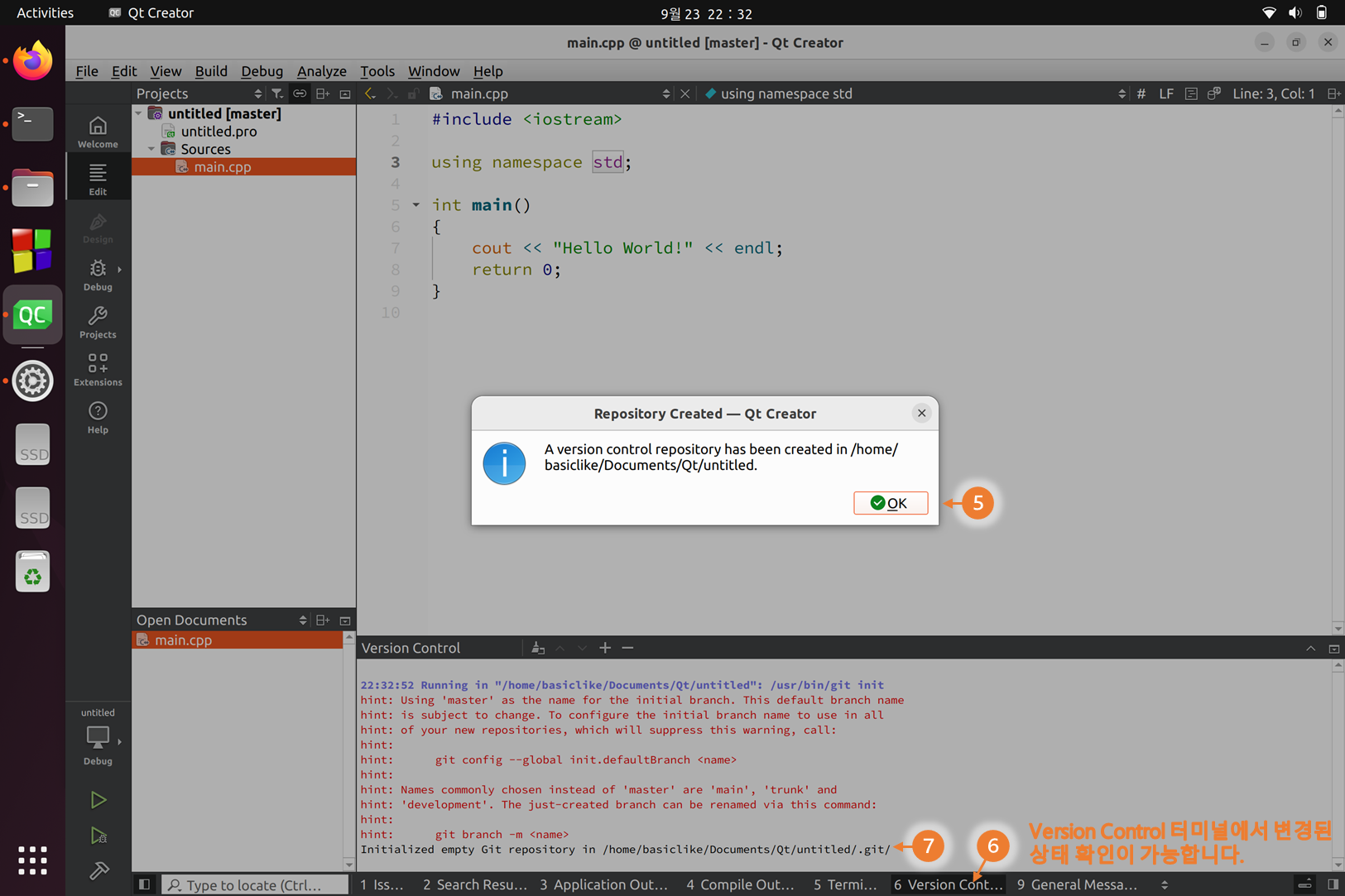Screen dimensions: 1345x896
Task: Click the Run green arrow button
Action: 98,800
